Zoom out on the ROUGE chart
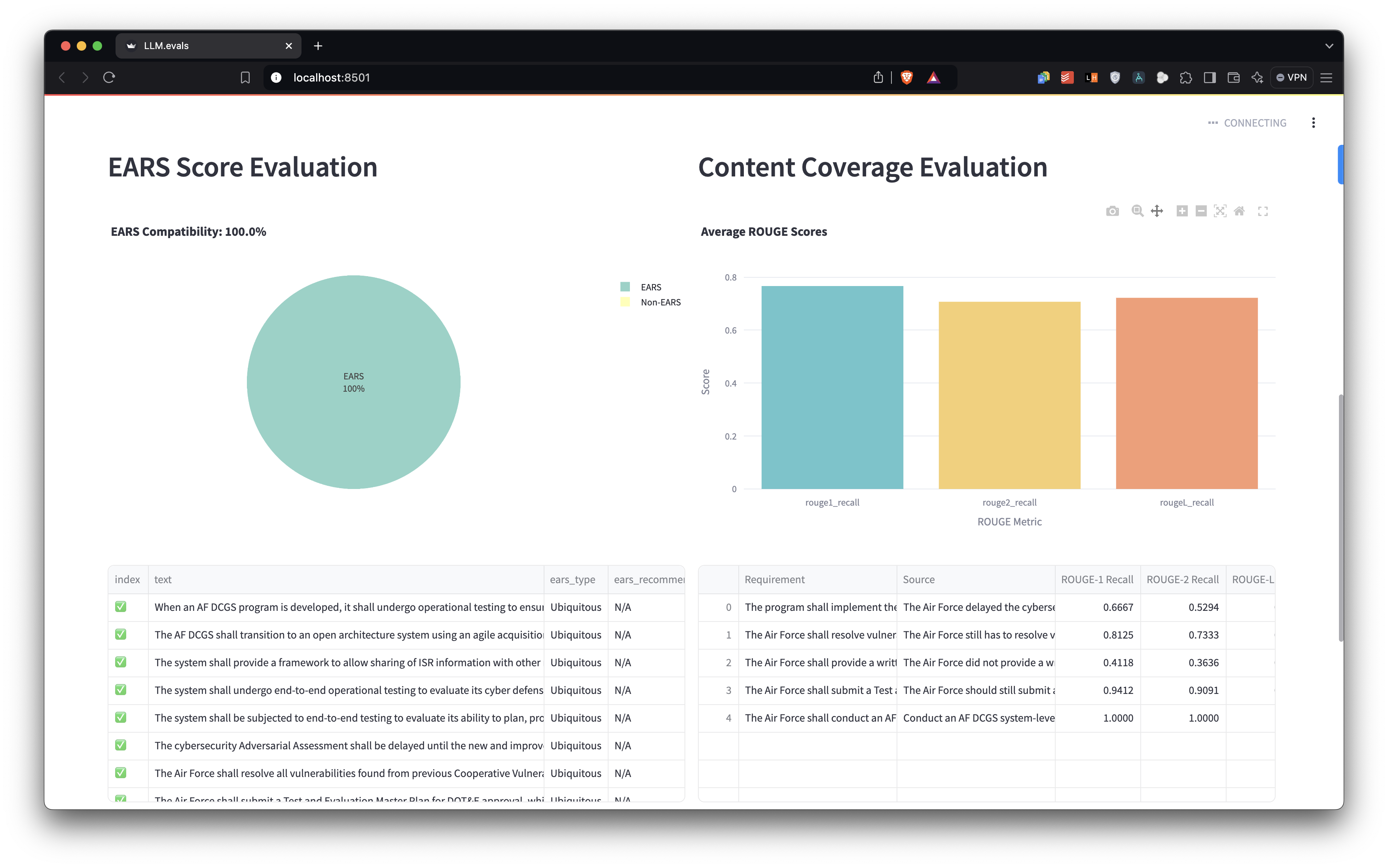1388x868 pixels. tap(1201, 211)
